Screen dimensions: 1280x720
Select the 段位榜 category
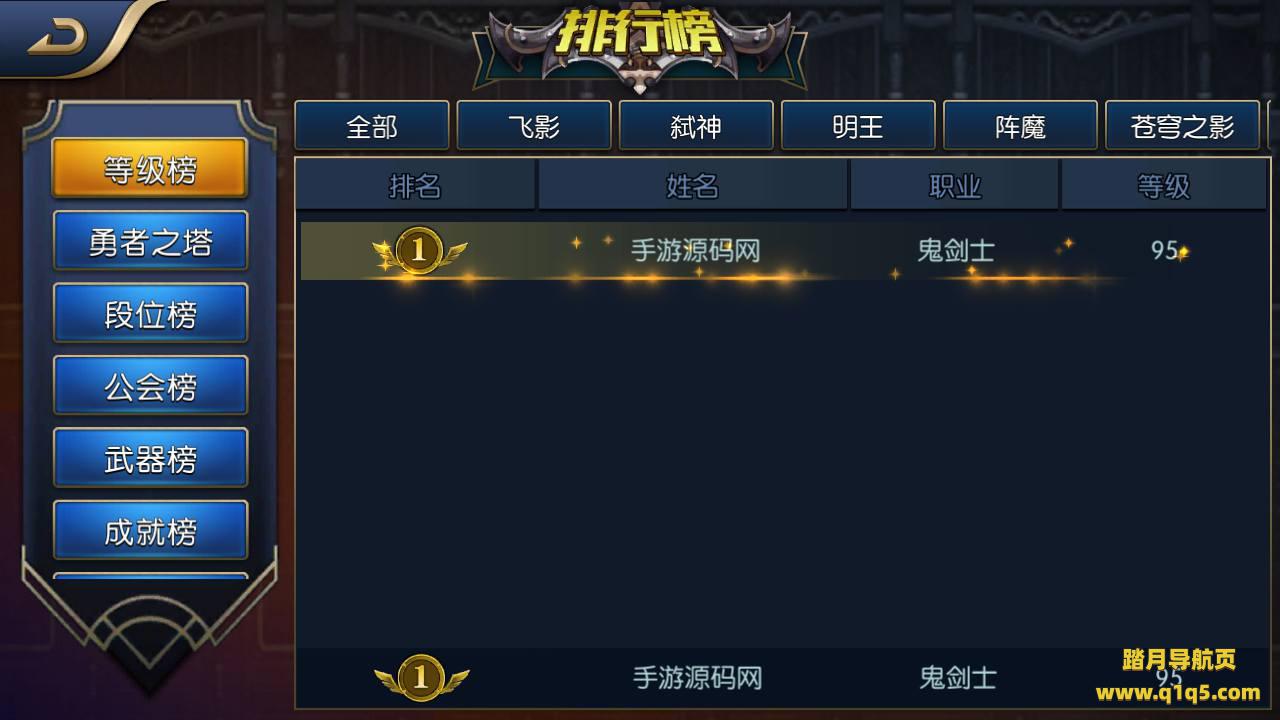[150, 314]
